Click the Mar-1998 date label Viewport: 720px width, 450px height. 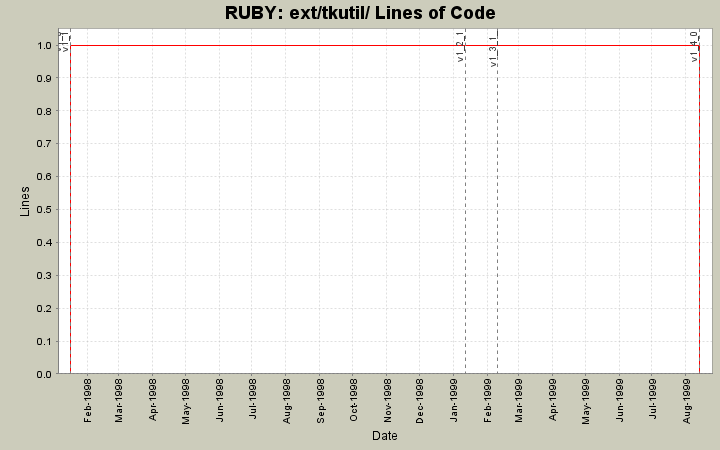click(118, 400)
